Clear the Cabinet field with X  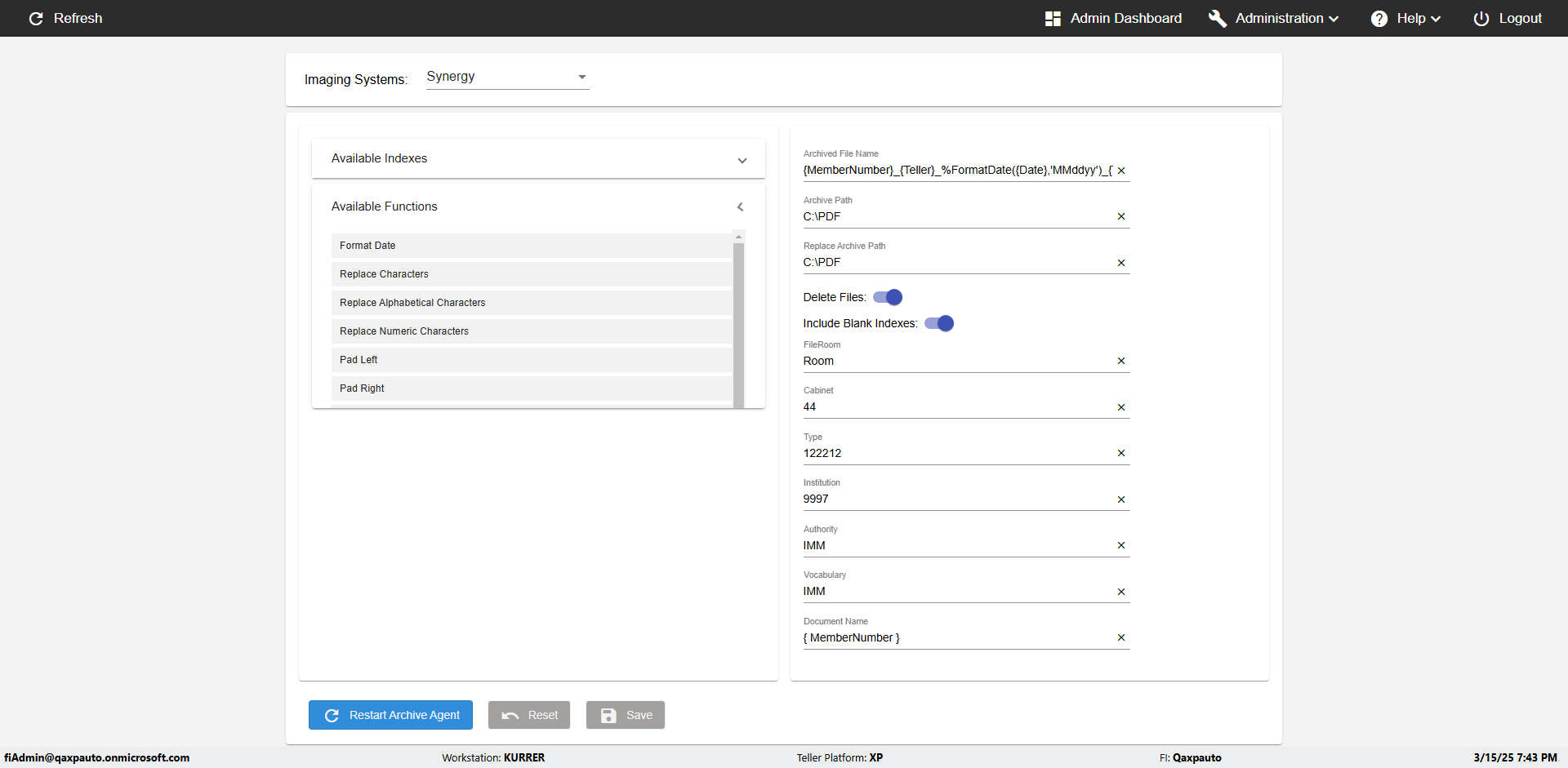(1121, 407)
